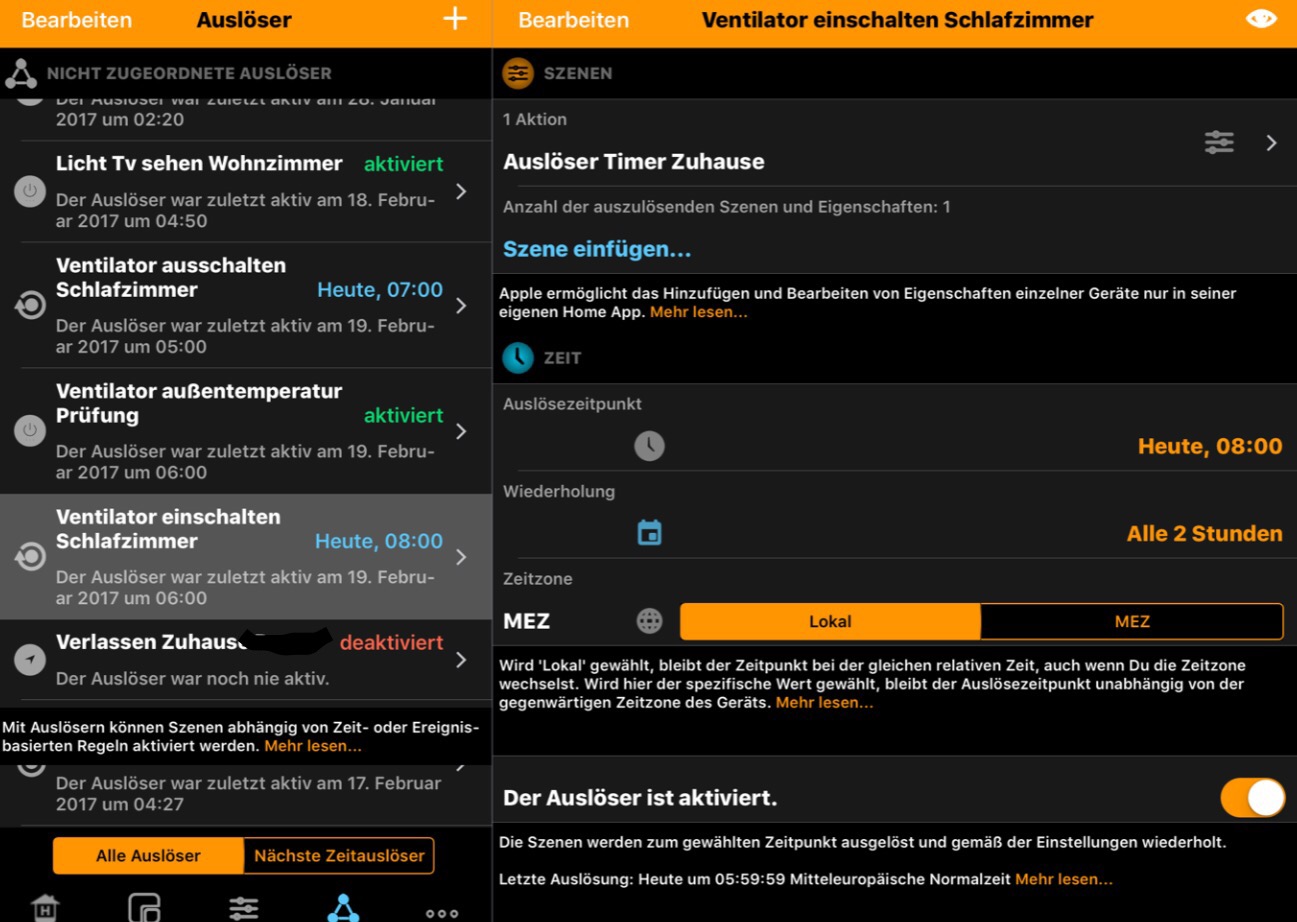Open the more options dots tab
Screen dimensions: 1297x922
tap(442, 912)
